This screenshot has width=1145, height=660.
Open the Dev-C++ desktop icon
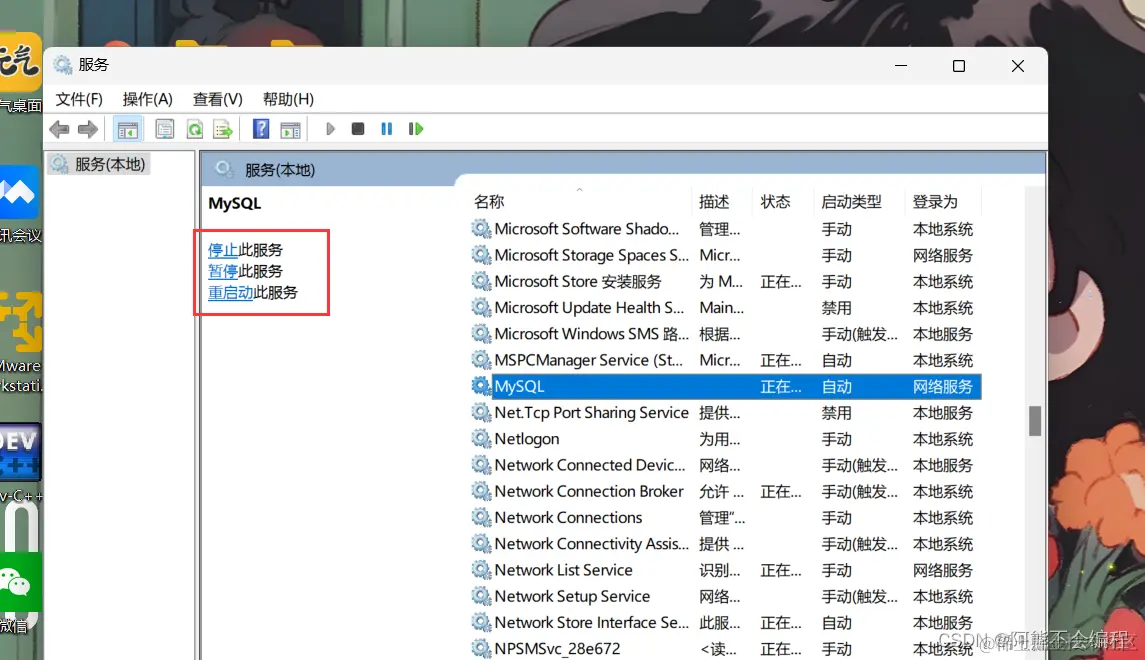(x=20, y=451)
